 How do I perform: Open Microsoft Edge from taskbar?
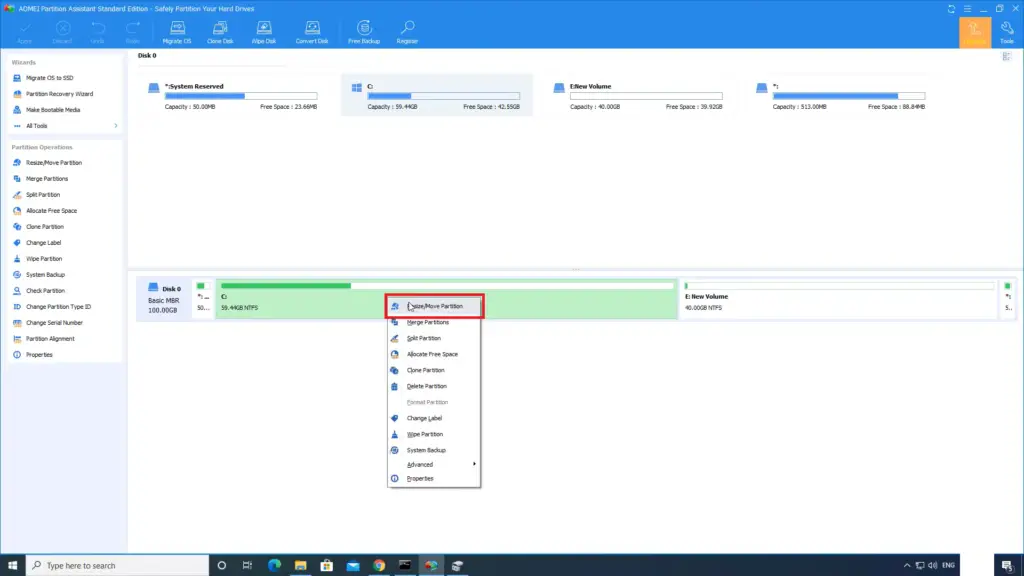(x=274, y=566)
